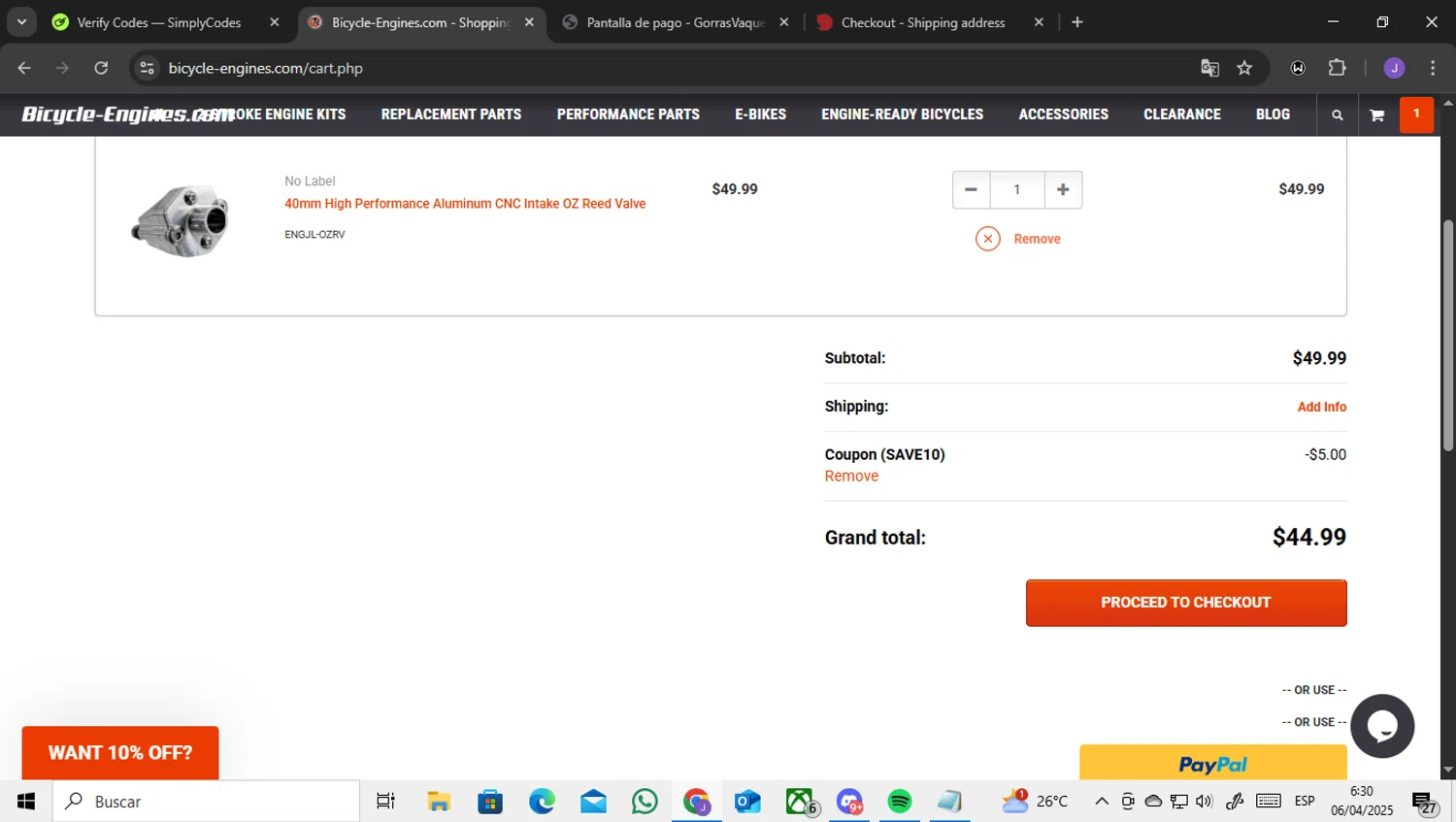The width and height of the screenshot is (1456, 822).
Task: Click the circled X remove icon
Action: pyautogui.click(x=987, y=239)
